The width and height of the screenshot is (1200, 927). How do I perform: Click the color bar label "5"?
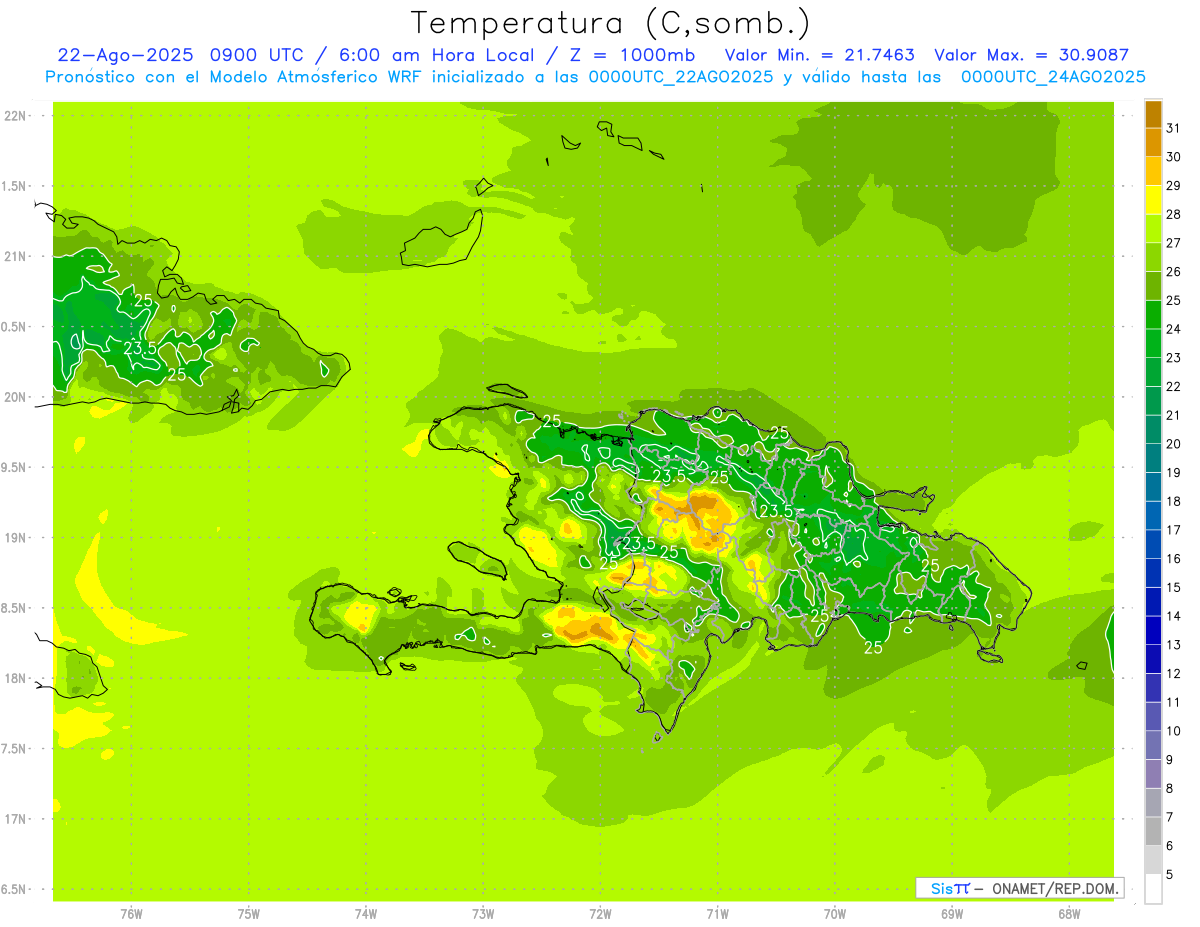1170,874
